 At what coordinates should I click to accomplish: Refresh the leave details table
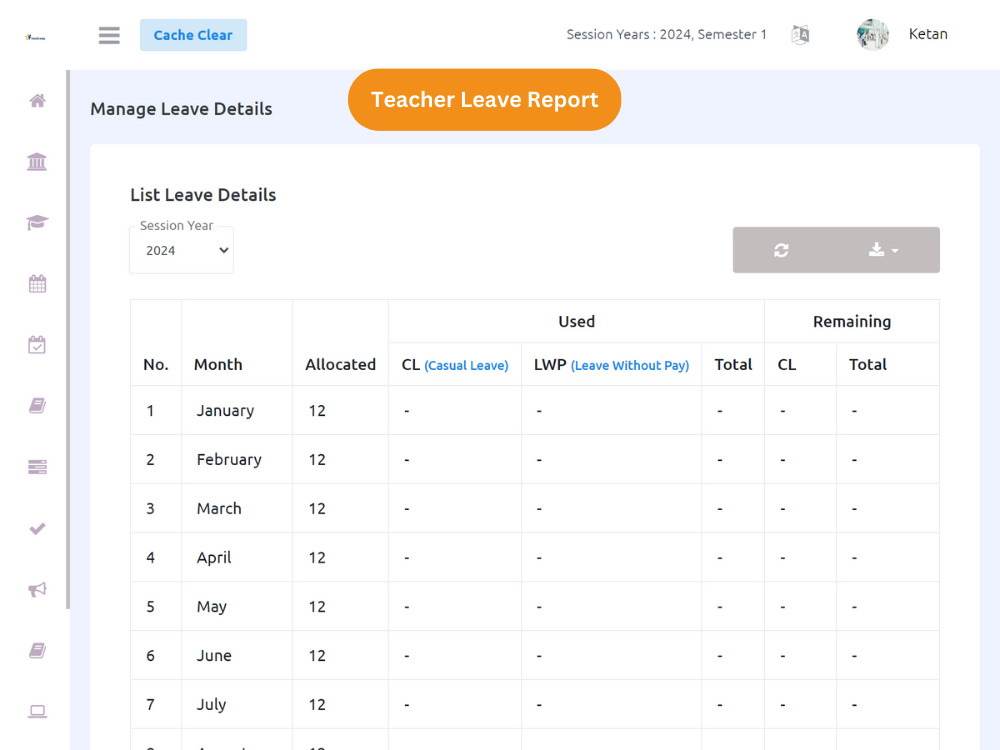[781, 250]
